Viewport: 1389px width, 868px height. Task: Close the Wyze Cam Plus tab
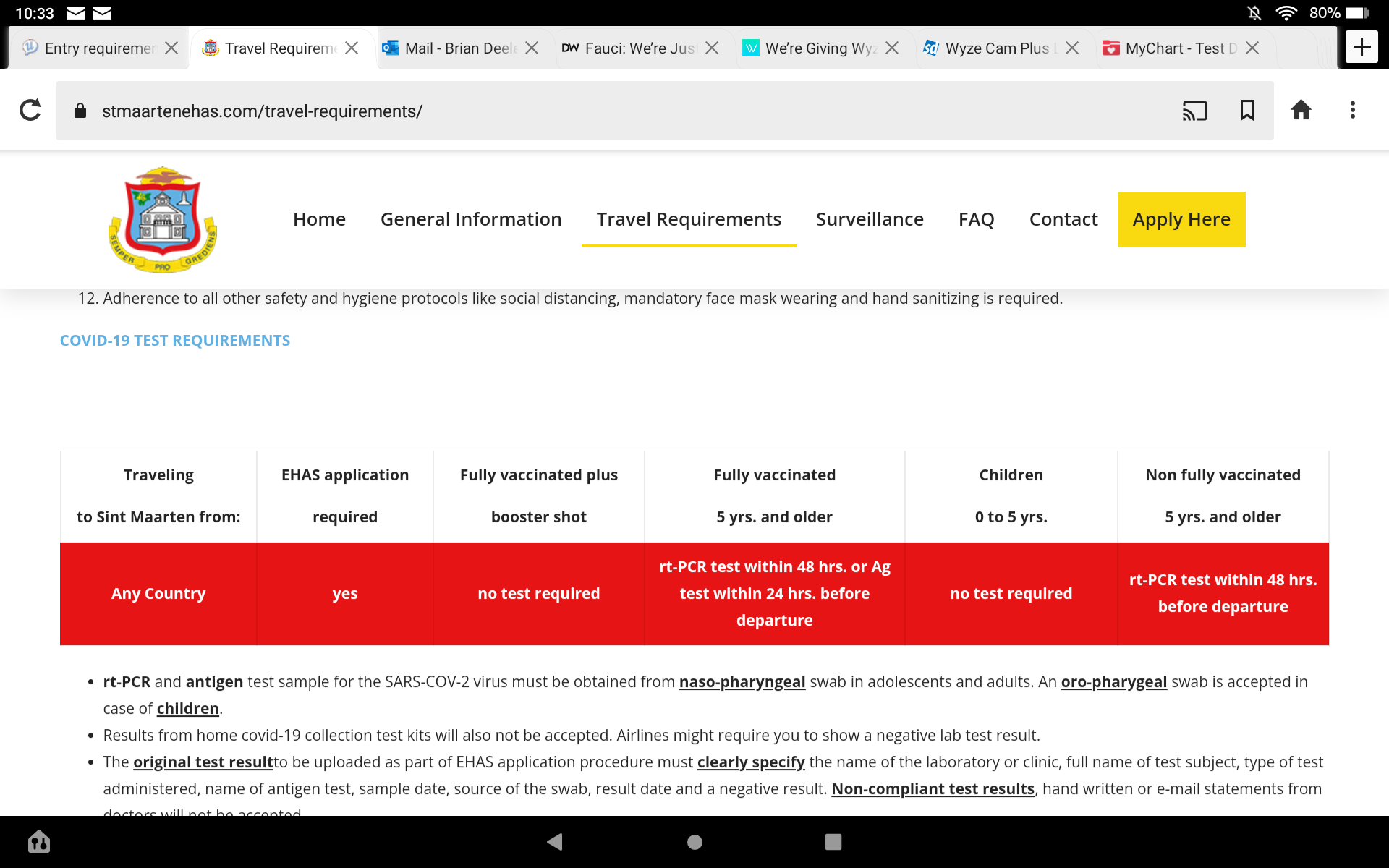click(x=1072, y=48)
